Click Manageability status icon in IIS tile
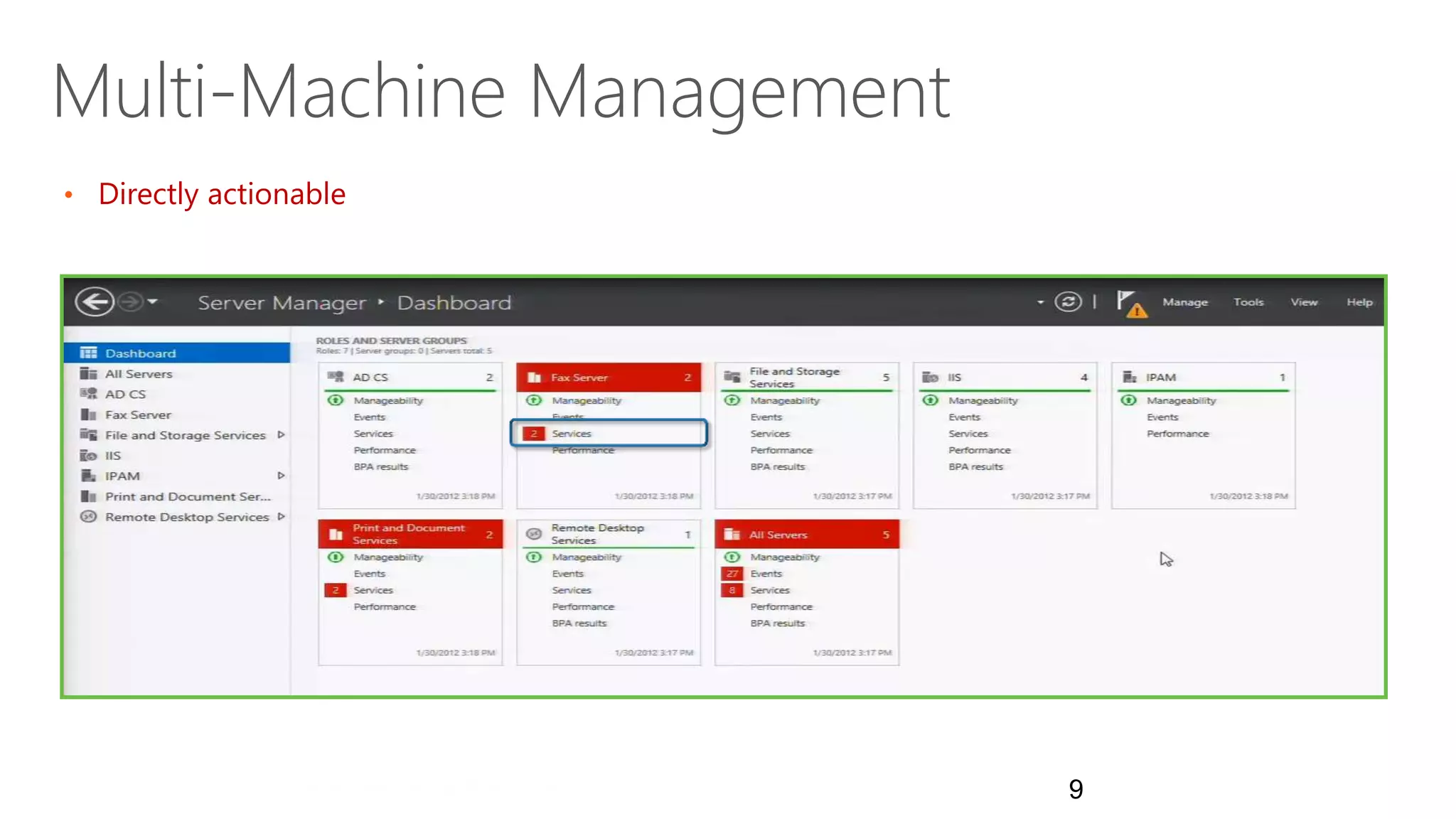Image resolution: width=1456 pixels, height=819 pixels. coord(931,400)
